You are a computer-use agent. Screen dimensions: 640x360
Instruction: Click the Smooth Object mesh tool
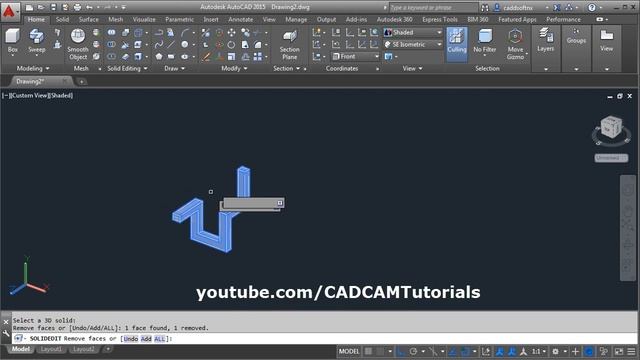coord(78,44)
